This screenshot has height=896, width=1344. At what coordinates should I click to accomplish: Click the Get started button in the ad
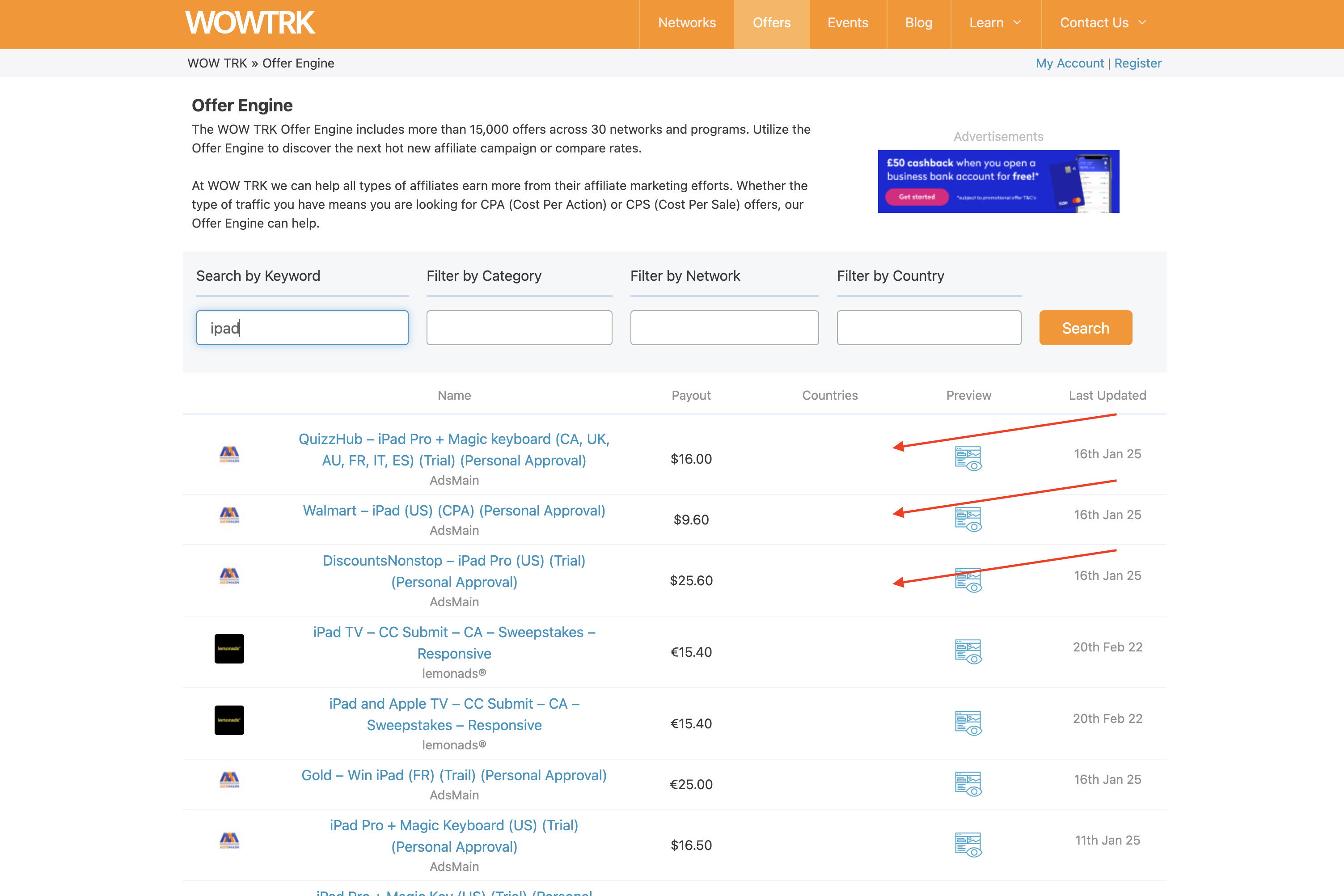(x=917, y=197)
